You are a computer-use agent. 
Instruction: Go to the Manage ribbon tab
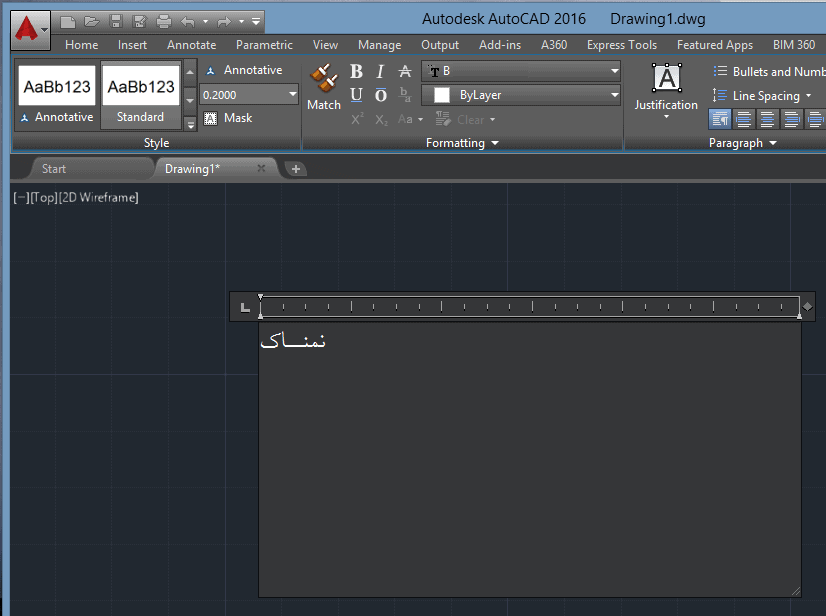[x=380, y=45]
